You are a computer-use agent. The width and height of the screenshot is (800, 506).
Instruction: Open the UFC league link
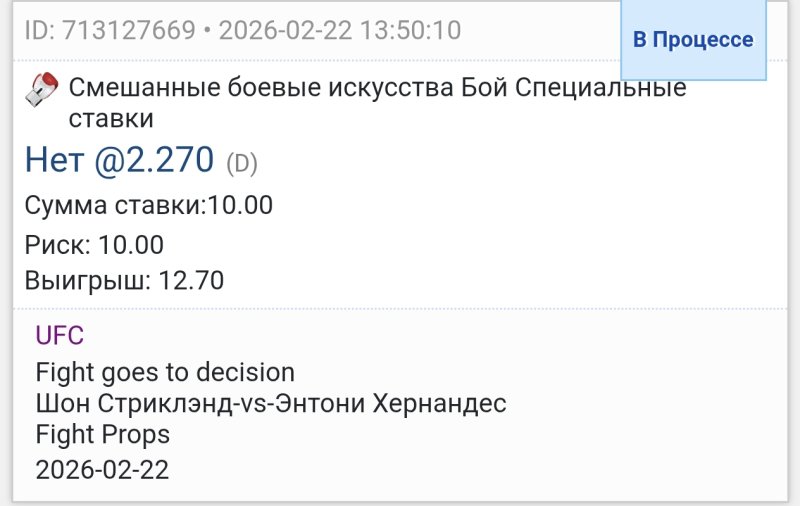[x=60, y=336]
